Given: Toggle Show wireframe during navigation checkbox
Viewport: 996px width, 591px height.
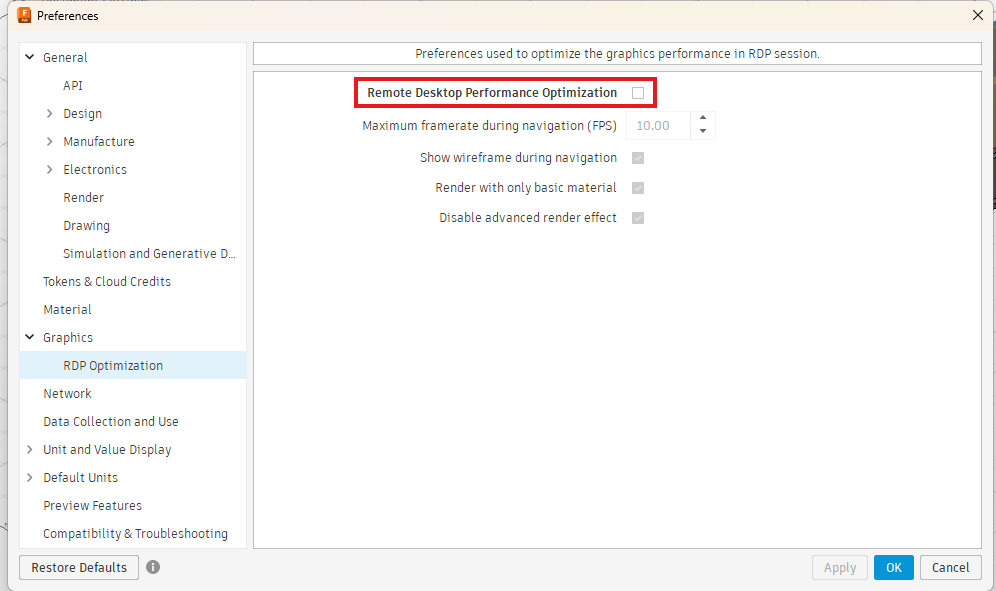Looking at the screenshot, I should 638,158.
